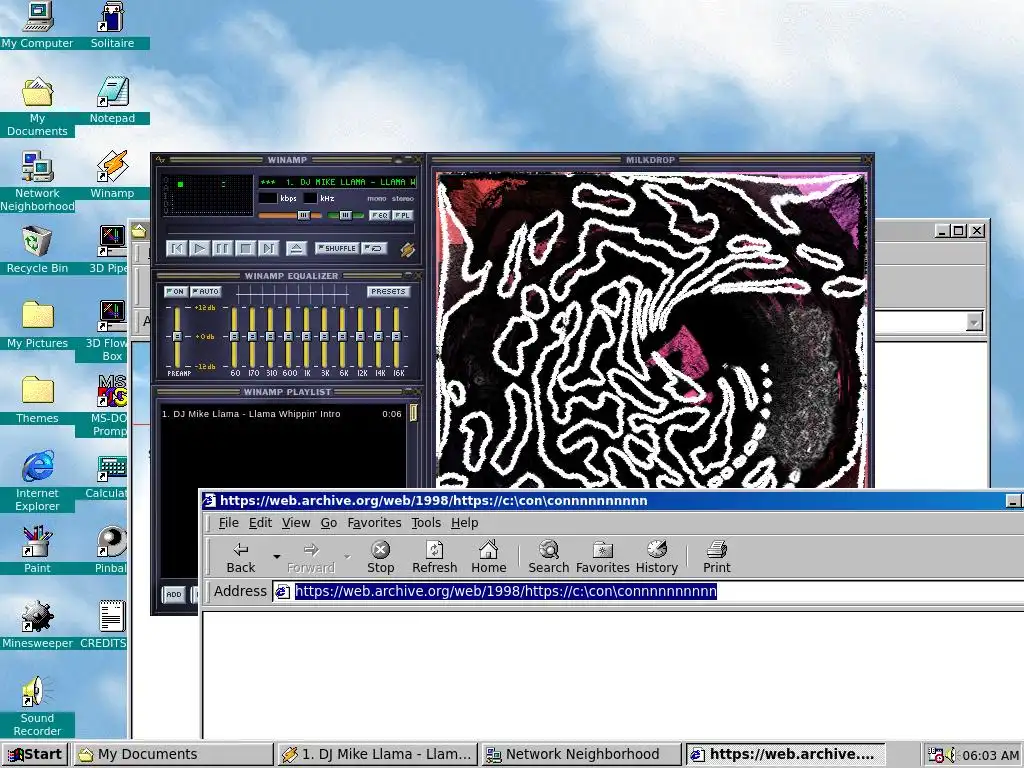Toggle equalizer AUTO mode
The image size is (1024, 768).
(206, 291)
